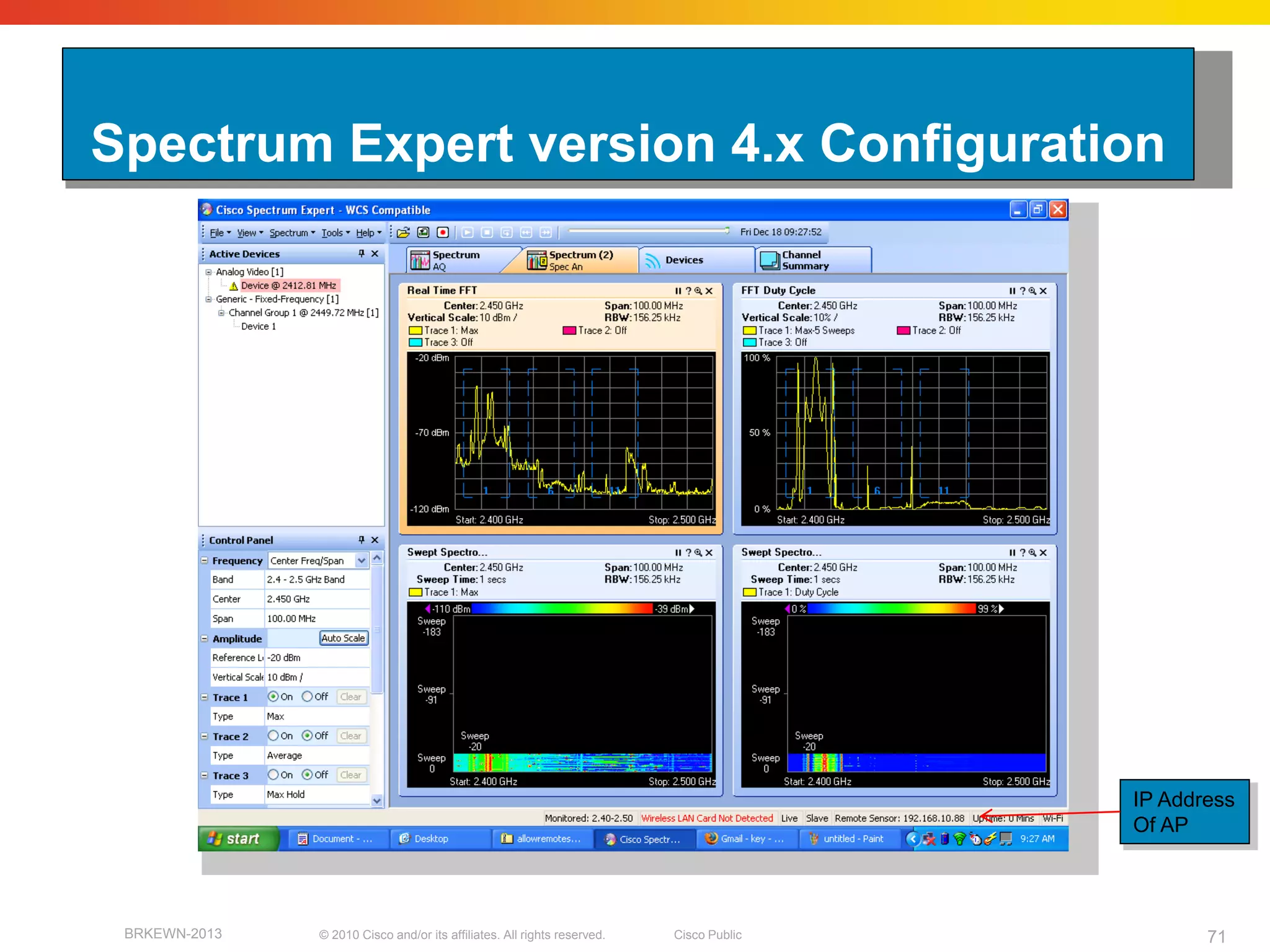Zoom the Real Time FFT plot
This screenshot has width=1270, height=952.
[x=698, y=291]
